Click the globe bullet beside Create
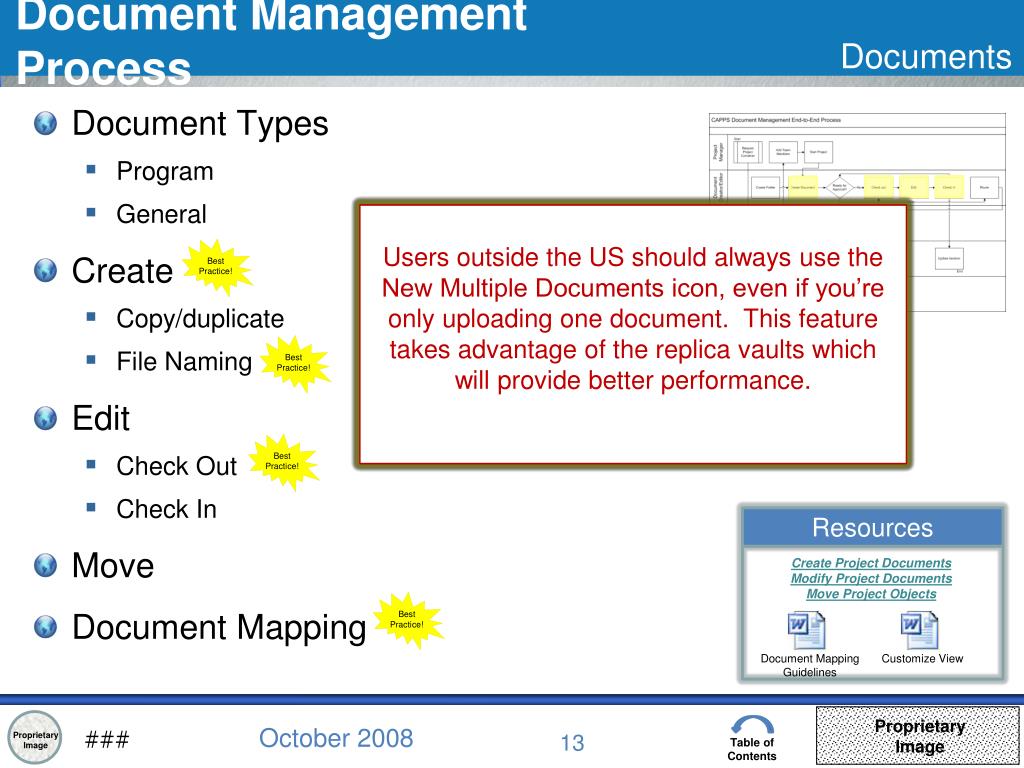 45,270
